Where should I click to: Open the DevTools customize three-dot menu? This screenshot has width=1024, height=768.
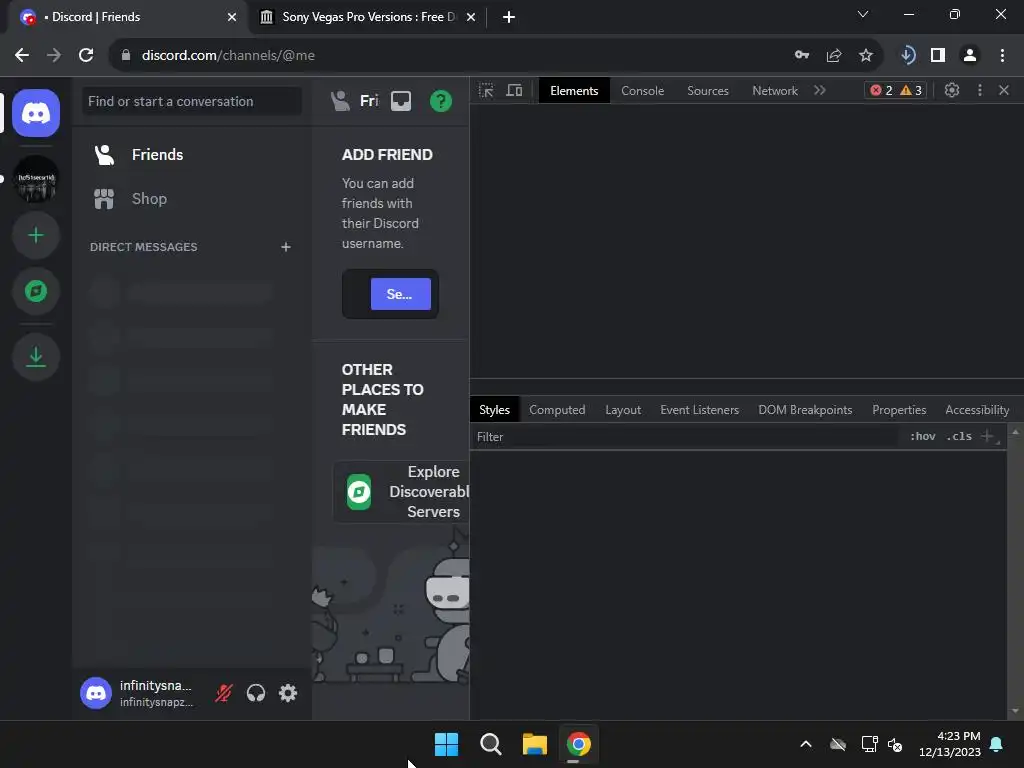coord(980,91)
